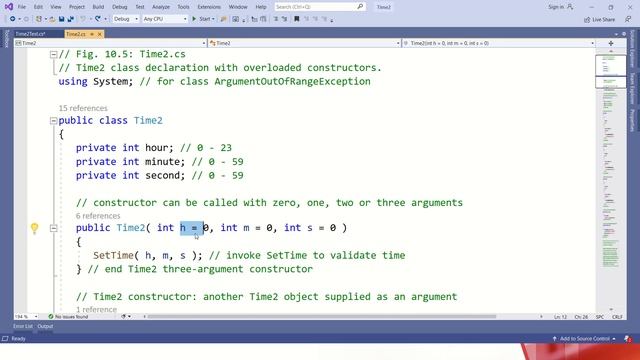Collapse the file header comment region
This screenshot has height=360, width=640.
point(53,54)
